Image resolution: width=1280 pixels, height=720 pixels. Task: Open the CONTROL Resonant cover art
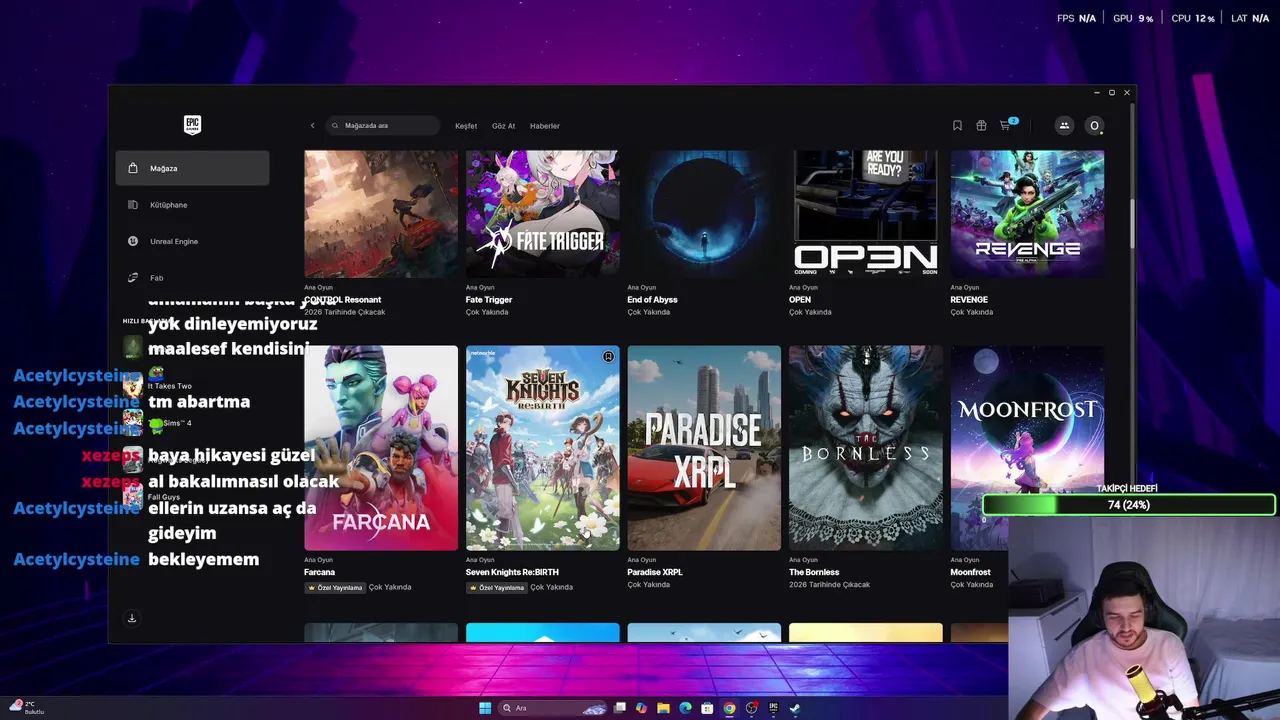coord(381,214)
